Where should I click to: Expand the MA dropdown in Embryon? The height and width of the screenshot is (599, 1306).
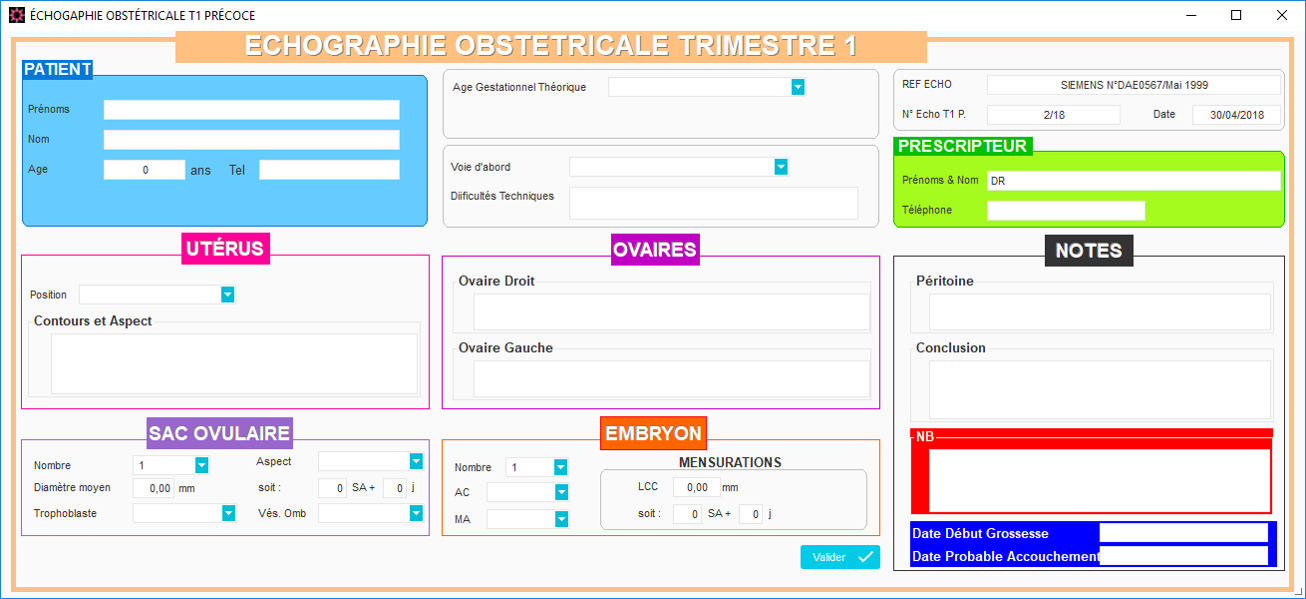(560, 519)
